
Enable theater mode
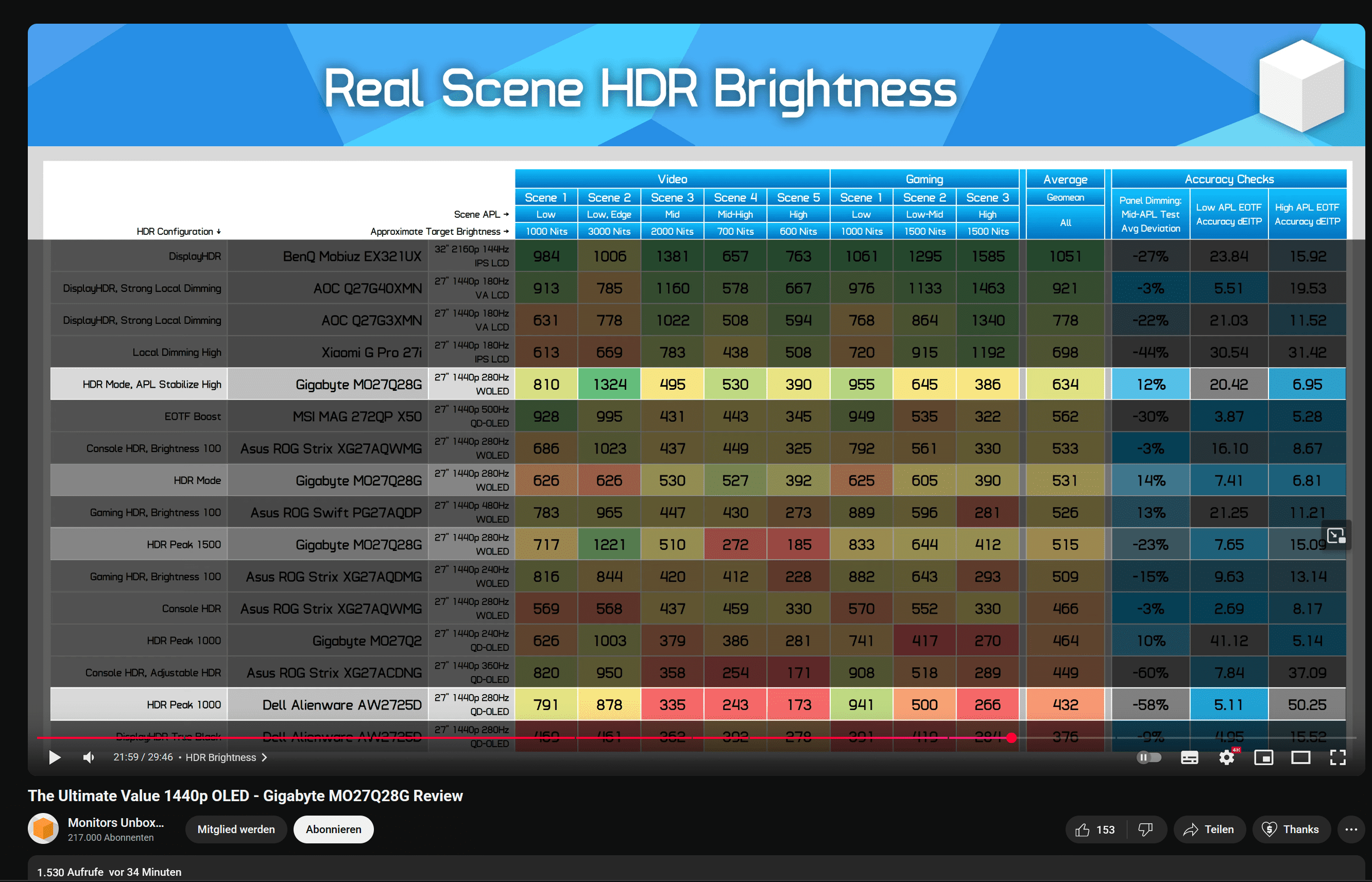coord(1300,758)
